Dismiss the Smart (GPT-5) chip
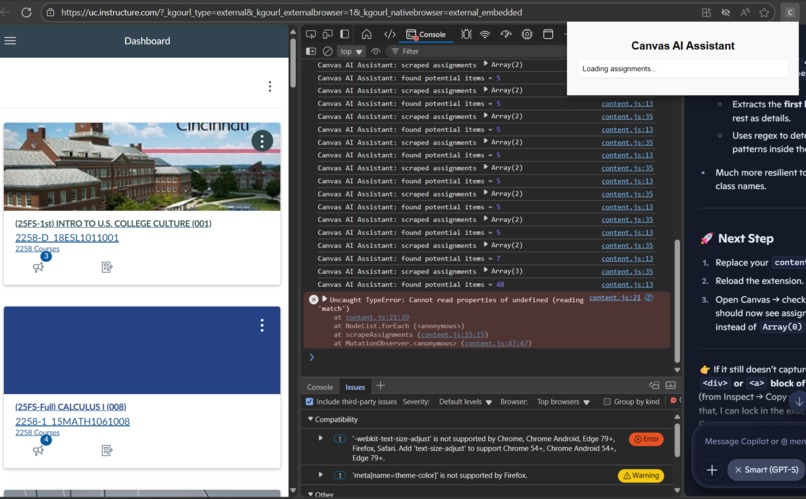 tap(738, 470)
